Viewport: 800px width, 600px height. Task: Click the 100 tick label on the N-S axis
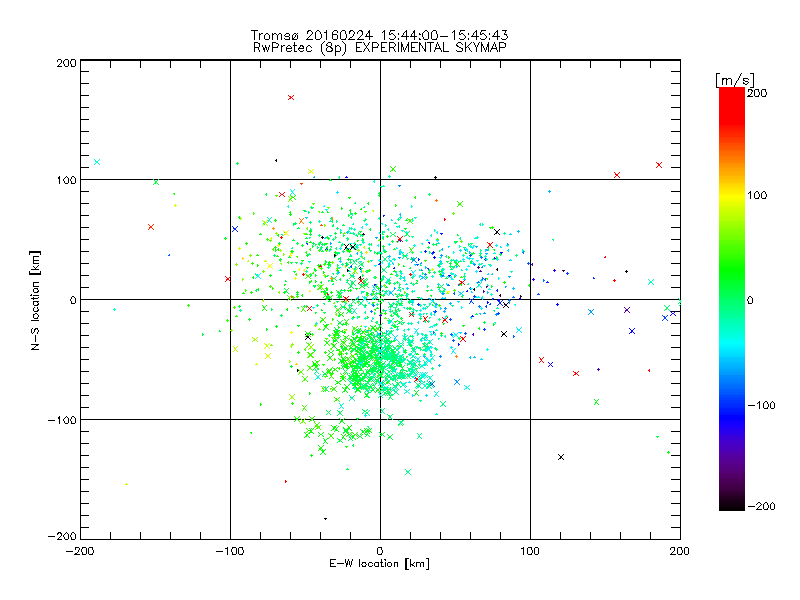[x=66, y=180]
